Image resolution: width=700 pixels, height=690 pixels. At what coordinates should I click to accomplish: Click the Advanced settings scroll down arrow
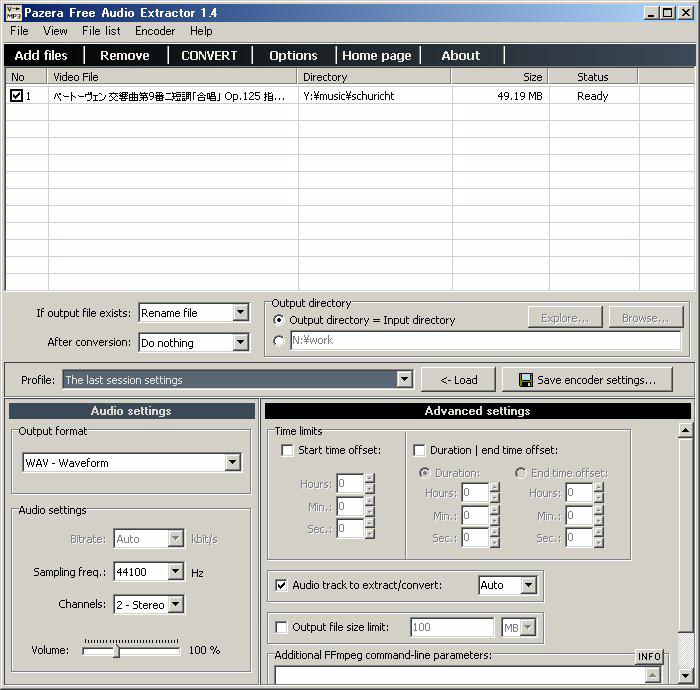click(x=685, y=675)
